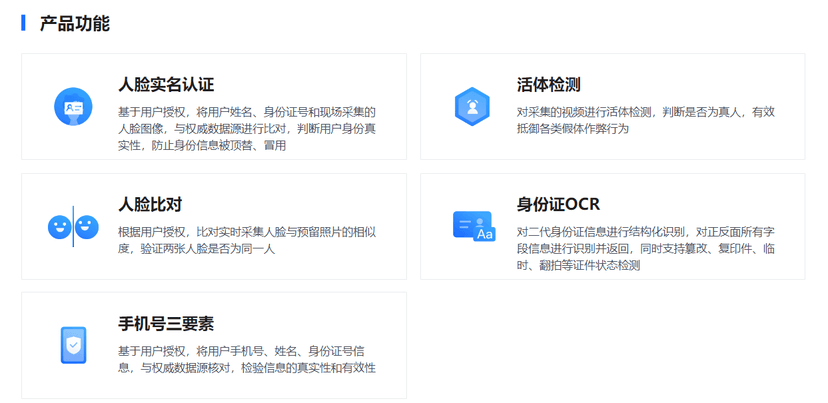Click the 人脸比对 two smiley faces icon
The height and width of the screenshot is (403, 828).
[x=73, y=227]
